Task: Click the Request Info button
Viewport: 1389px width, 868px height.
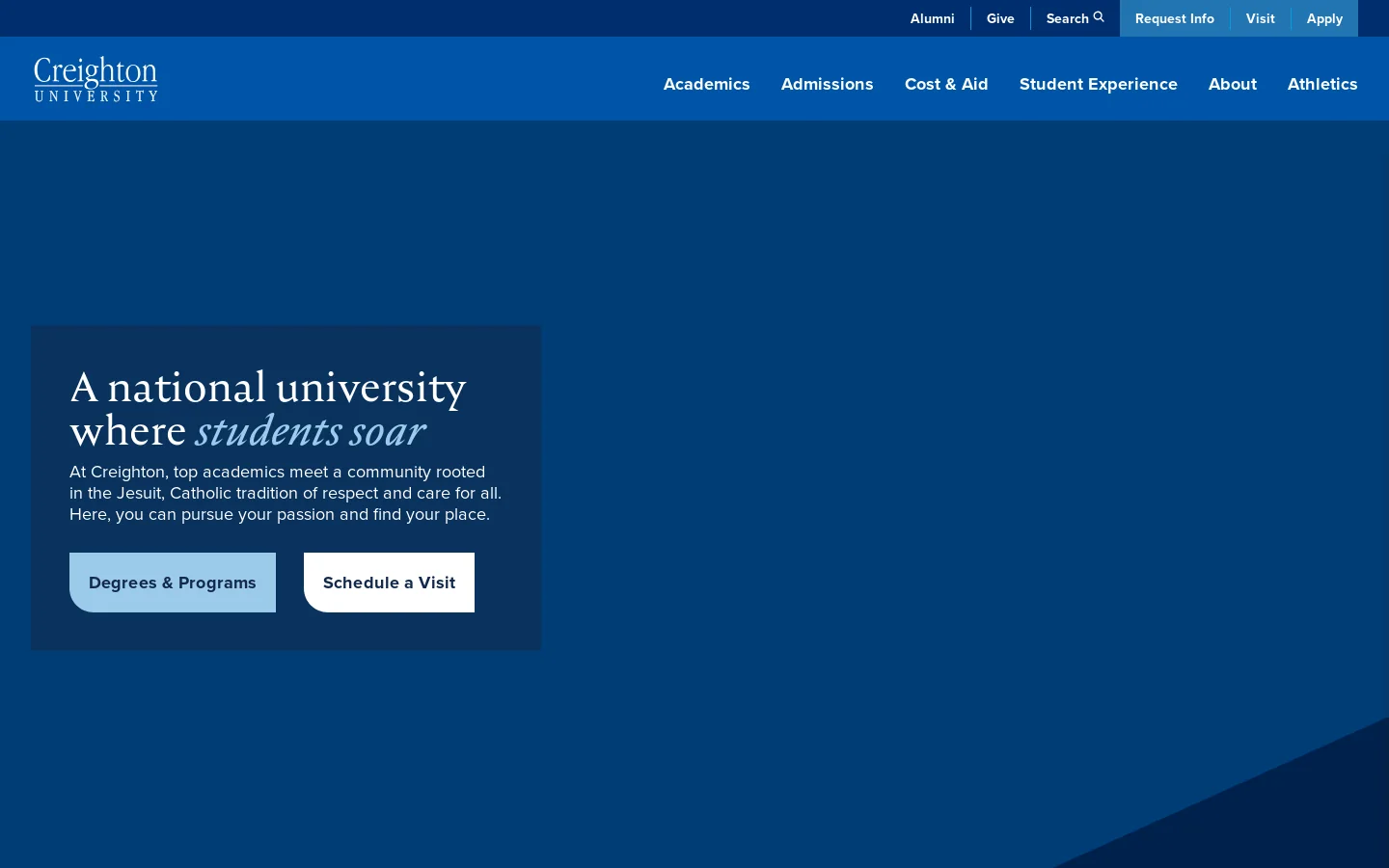Action: pyautogui.click(x=1175, y=18)
